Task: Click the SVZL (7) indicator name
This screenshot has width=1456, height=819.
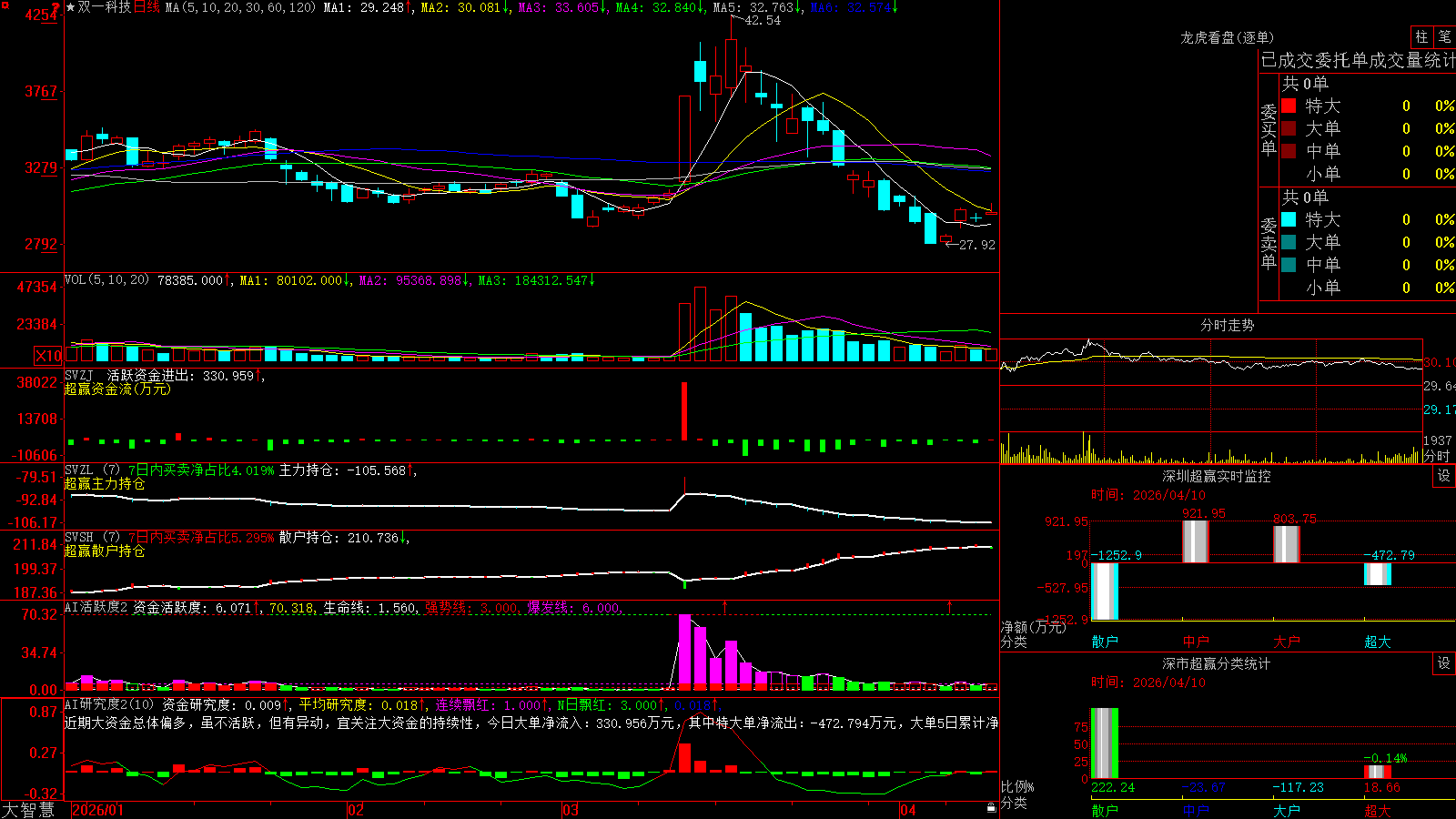Action: (92, 470)
